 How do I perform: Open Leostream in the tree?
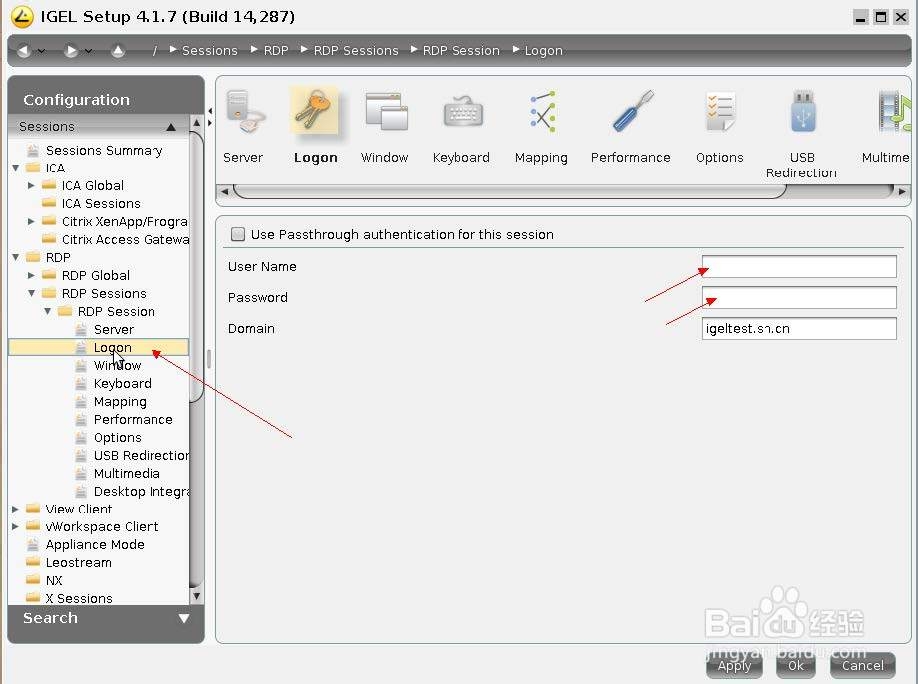pos(78,563)
